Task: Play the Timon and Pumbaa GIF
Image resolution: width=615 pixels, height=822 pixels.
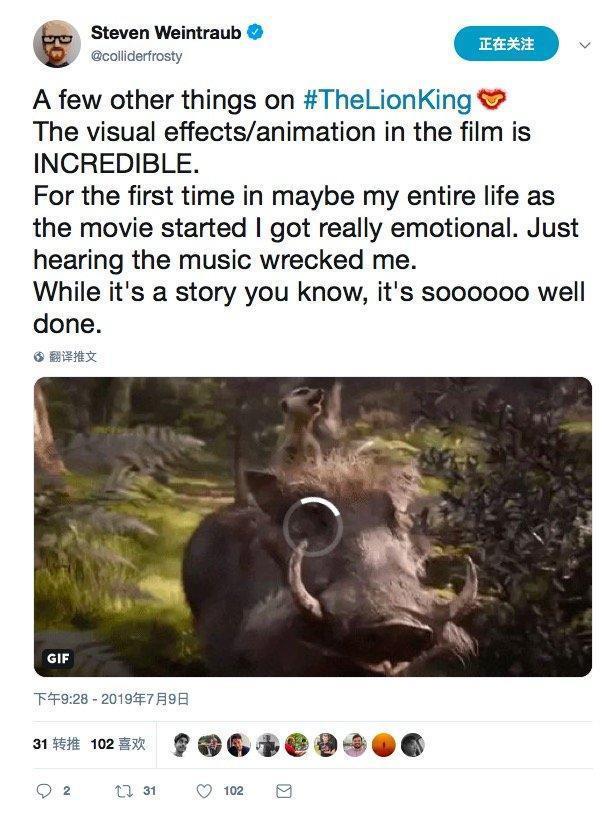Action: tap(312, 526)
